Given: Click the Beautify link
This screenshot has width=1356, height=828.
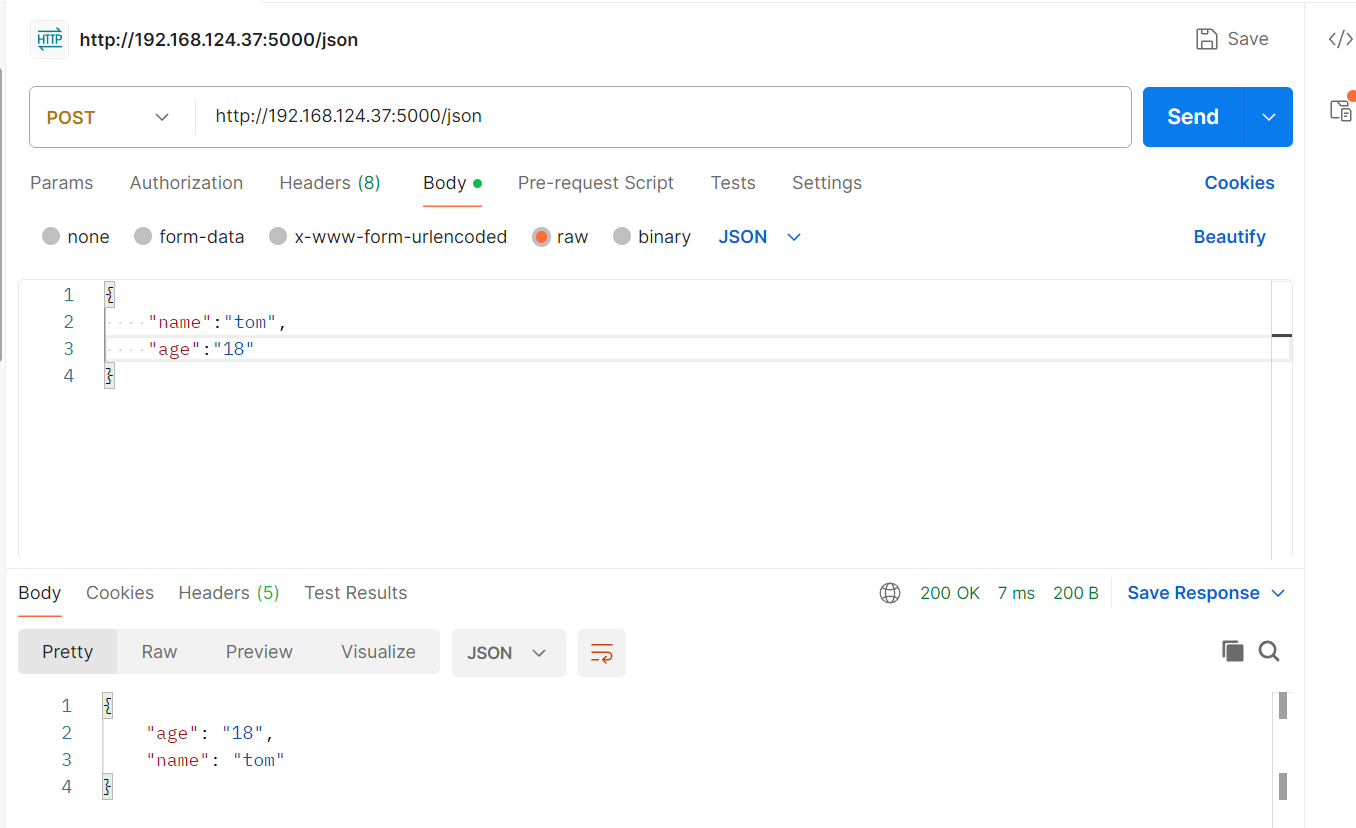Looking at the screenshot, I should (1229, 237).
